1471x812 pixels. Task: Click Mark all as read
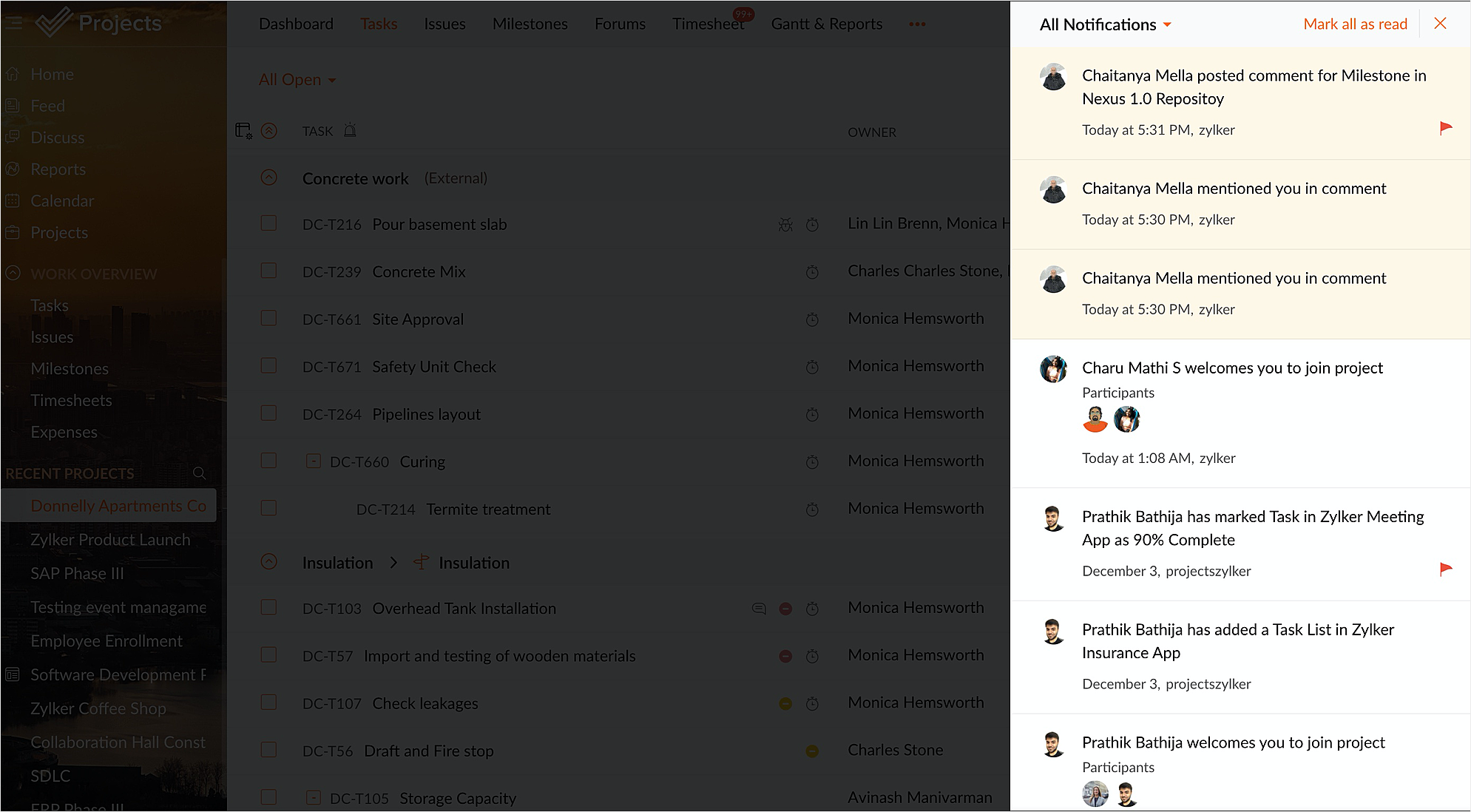pos(1355,24)
